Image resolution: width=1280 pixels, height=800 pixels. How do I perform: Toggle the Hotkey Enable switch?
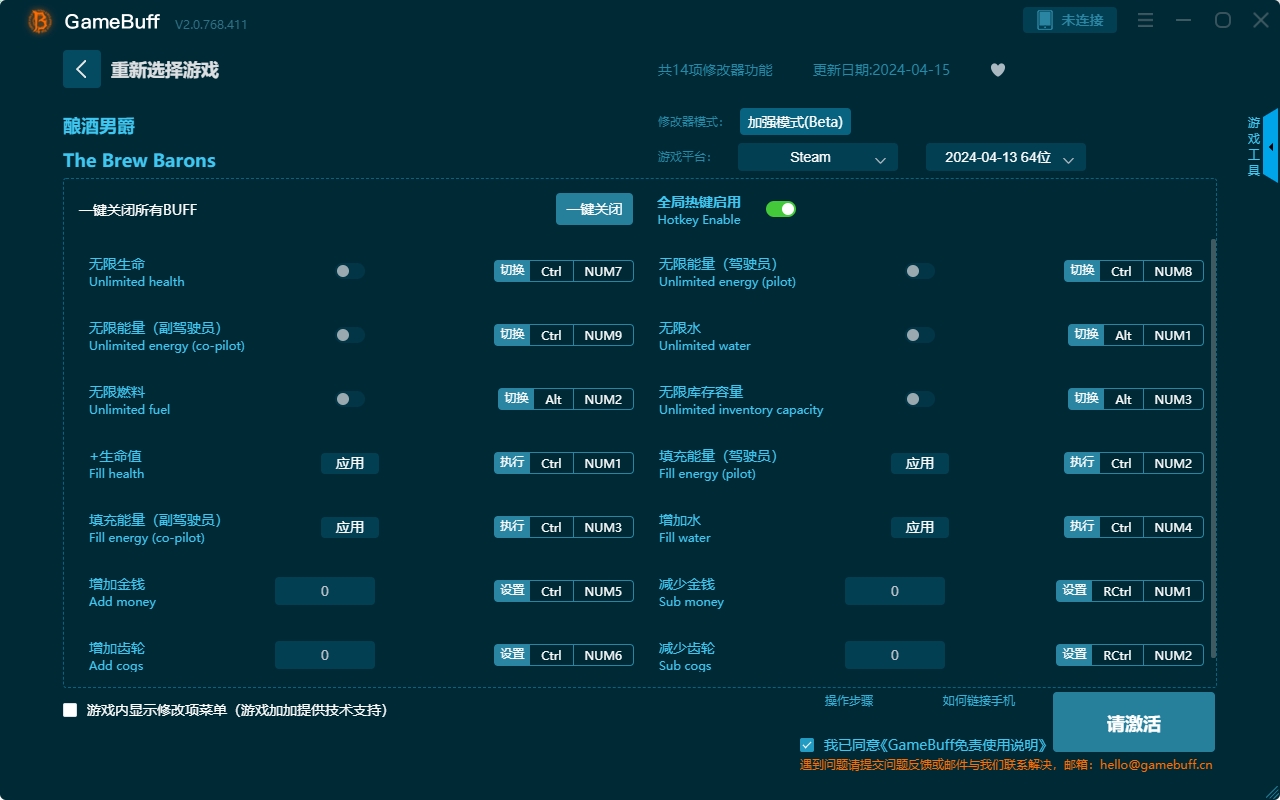coord(781,209)
